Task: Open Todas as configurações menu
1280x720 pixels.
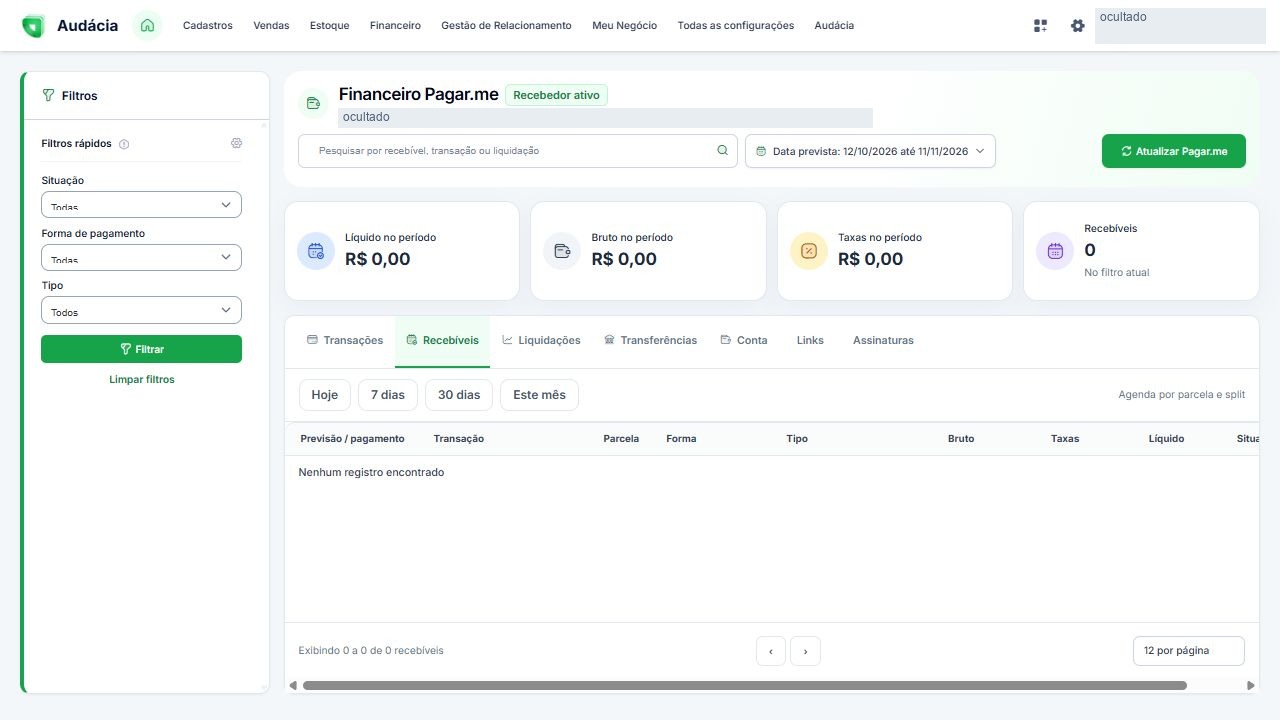Action: point(736,26)
